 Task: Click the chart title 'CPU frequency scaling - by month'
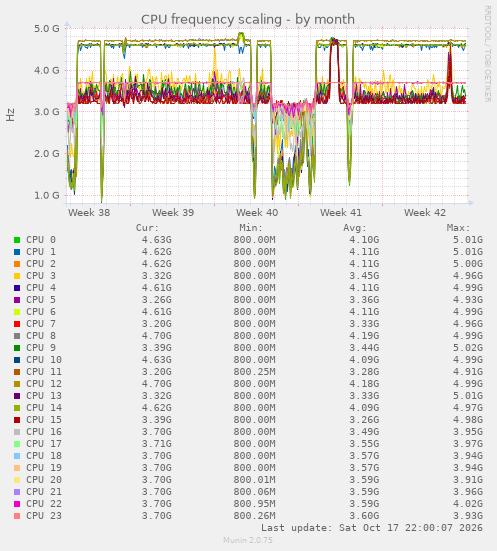[248, 20]
